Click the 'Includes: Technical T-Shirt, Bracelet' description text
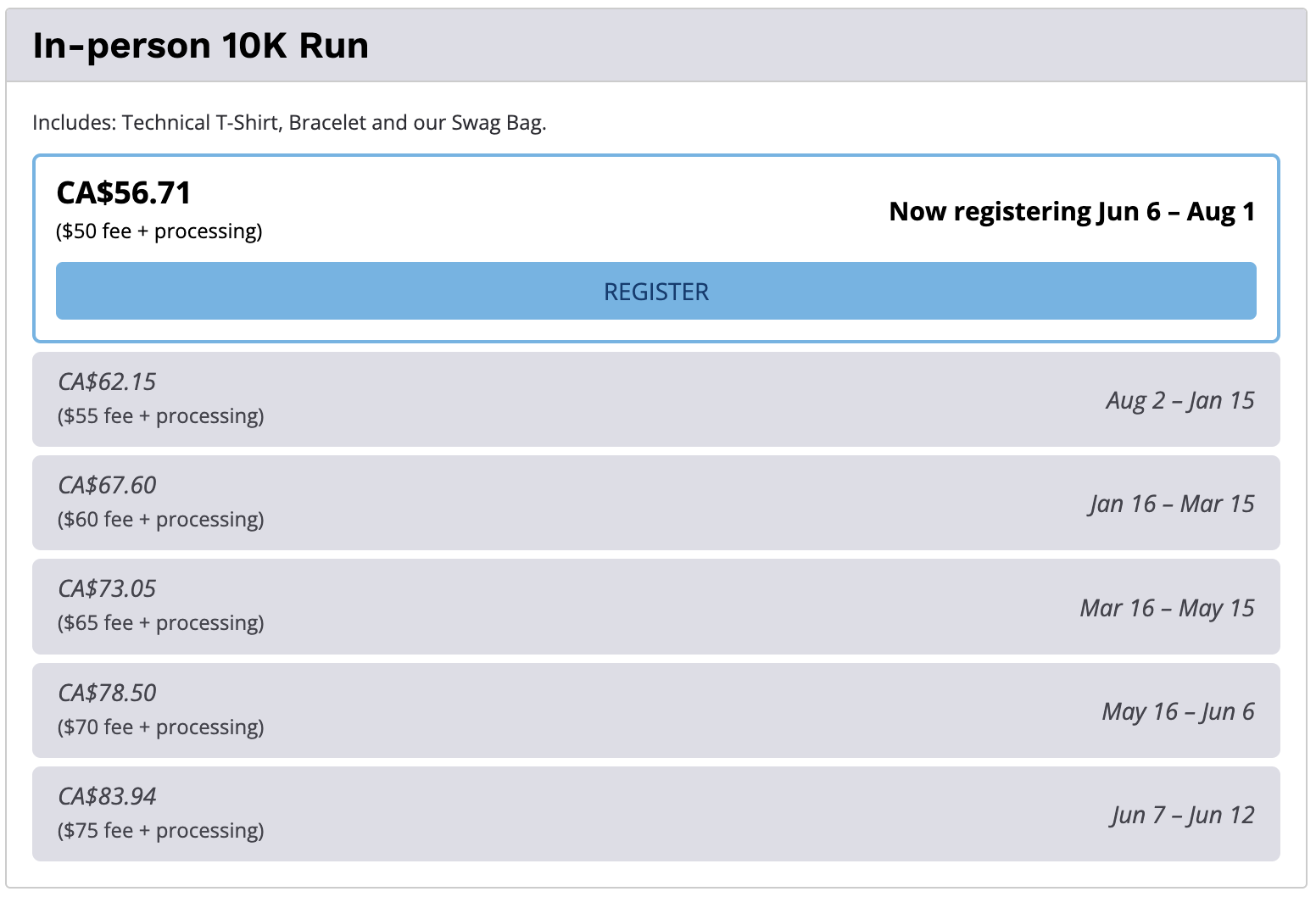1316x897 pixels. pos(289,123)
